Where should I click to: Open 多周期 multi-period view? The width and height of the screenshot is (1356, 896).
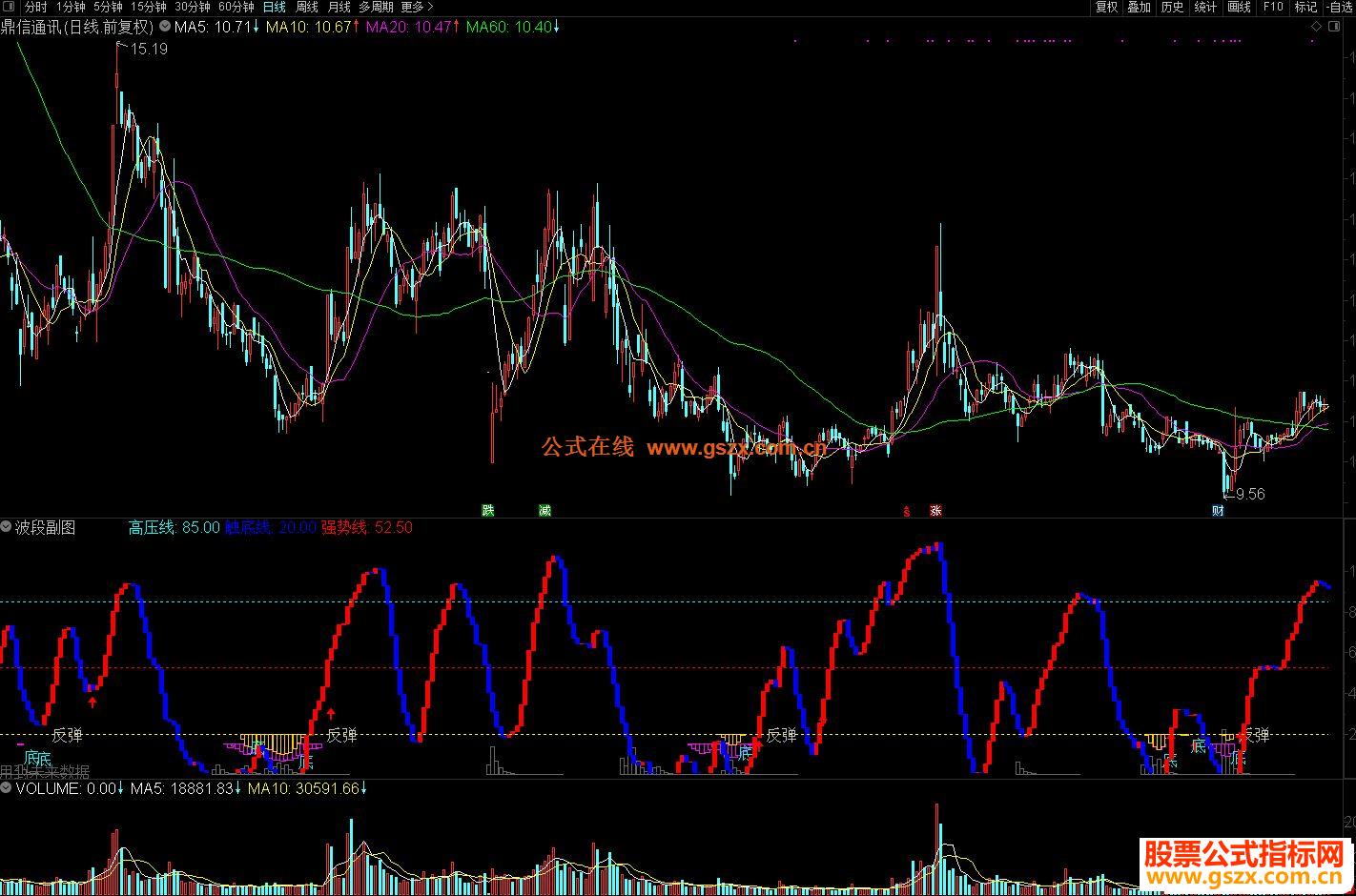[376, 7]
